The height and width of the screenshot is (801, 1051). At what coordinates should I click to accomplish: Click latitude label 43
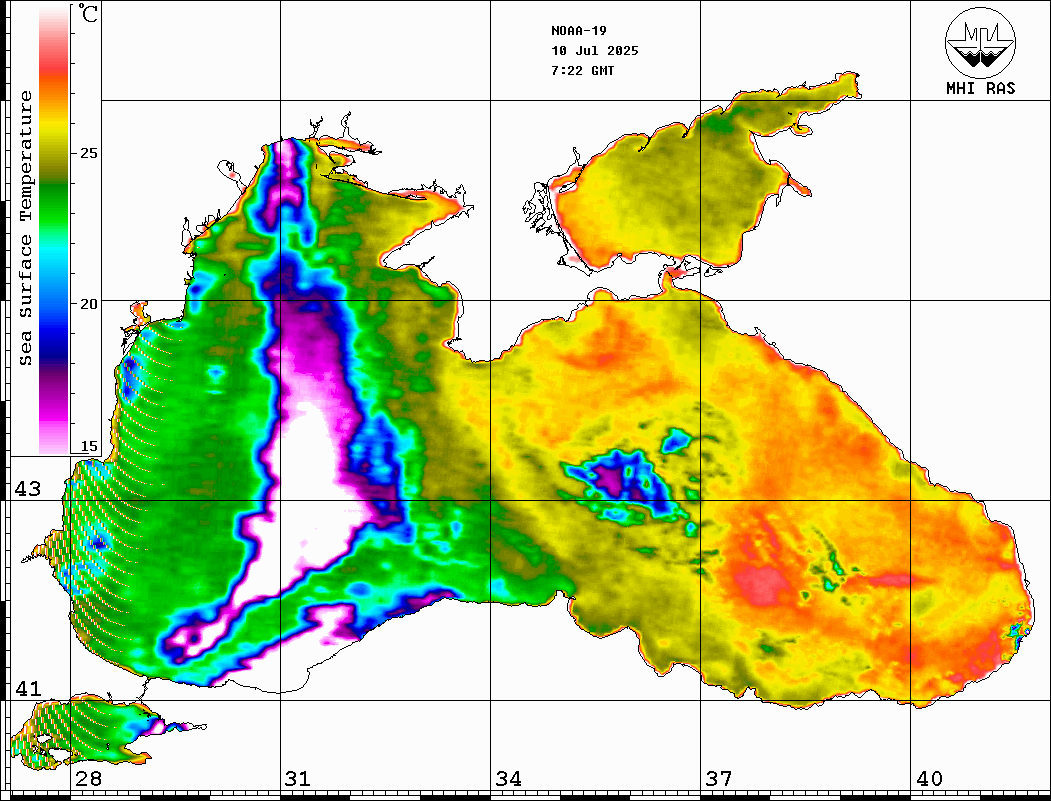27,489
